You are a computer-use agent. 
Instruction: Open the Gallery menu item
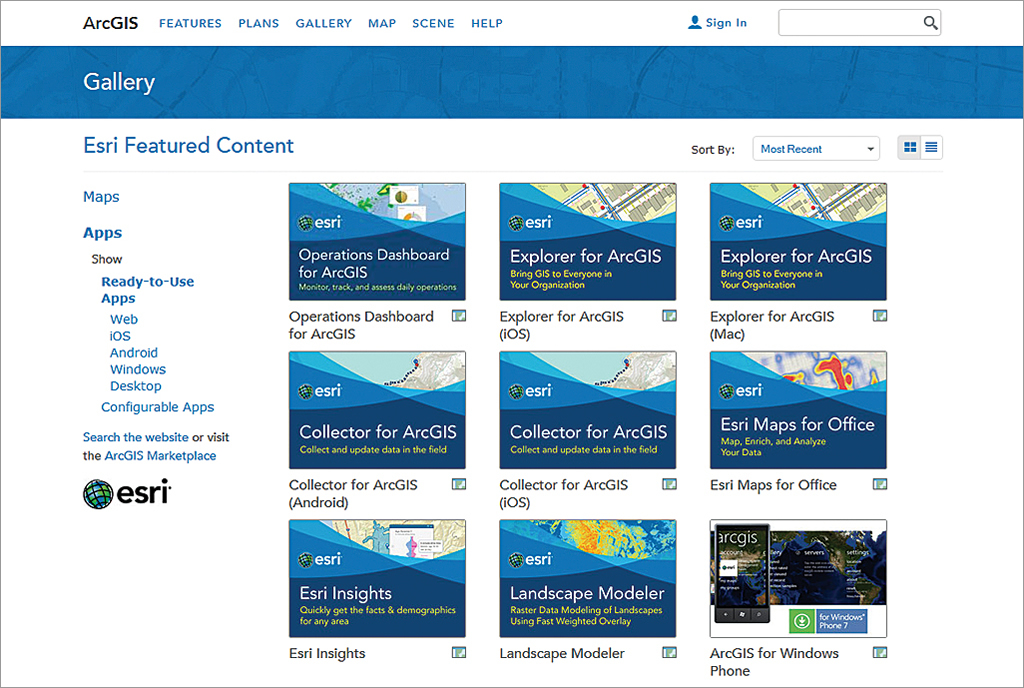point(323,23)
